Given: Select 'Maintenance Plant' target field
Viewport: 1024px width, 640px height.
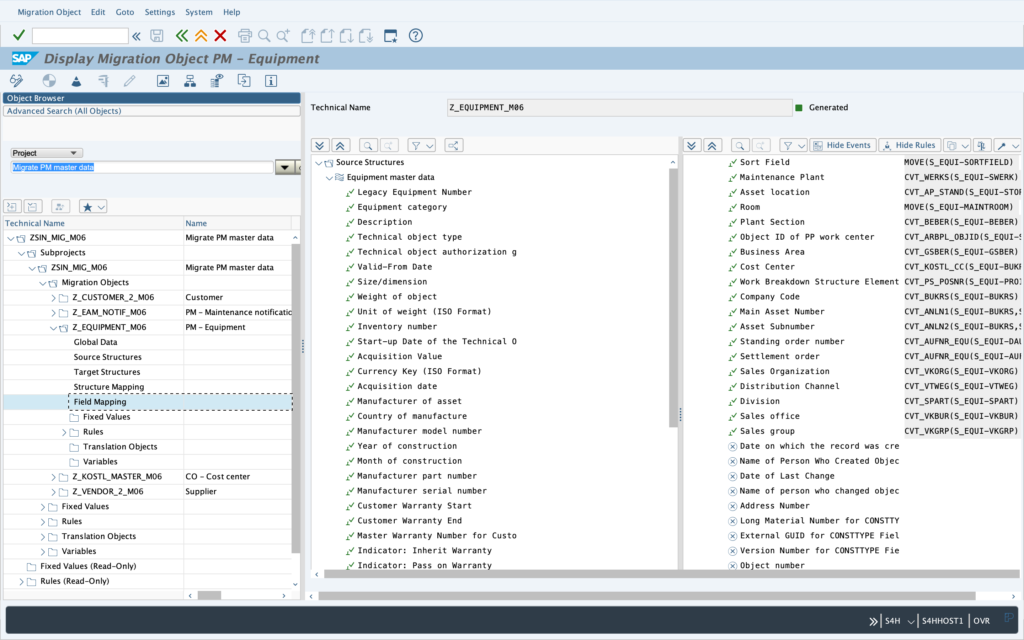Looking at the screenshot, I should point(782,178).
